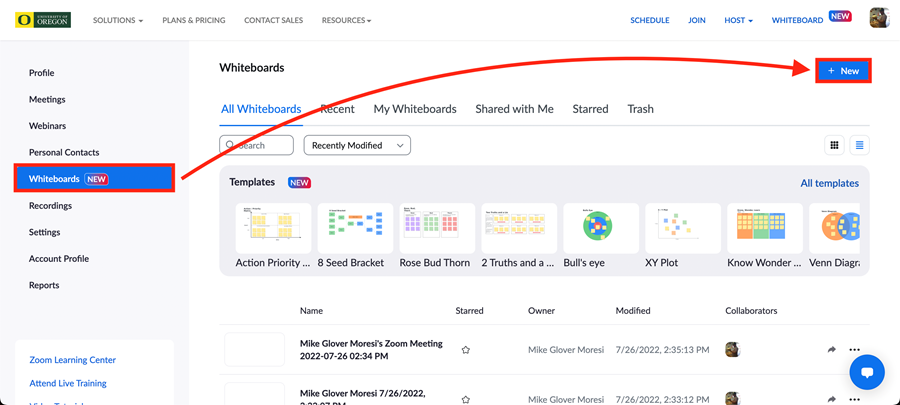Click modified date 7/26/2022, 2:35:13 PM
The height and width of the screenshot is (405, 900).
(662, 349)
